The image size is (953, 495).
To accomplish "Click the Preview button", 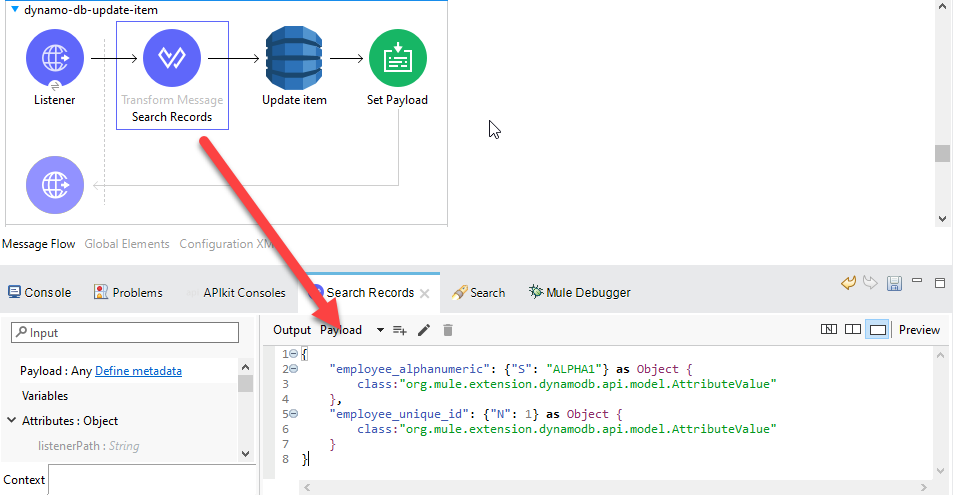I will coord(919,330).
